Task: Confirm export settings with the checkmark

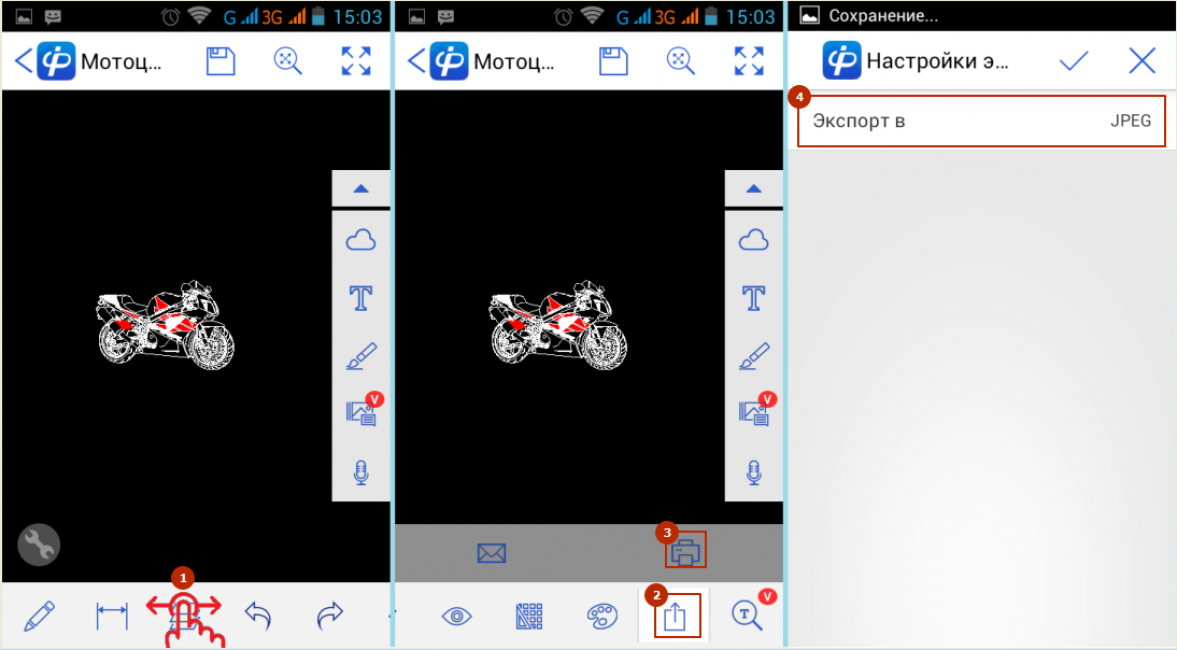Action: pyautogui.click(x=1074, y=61)
